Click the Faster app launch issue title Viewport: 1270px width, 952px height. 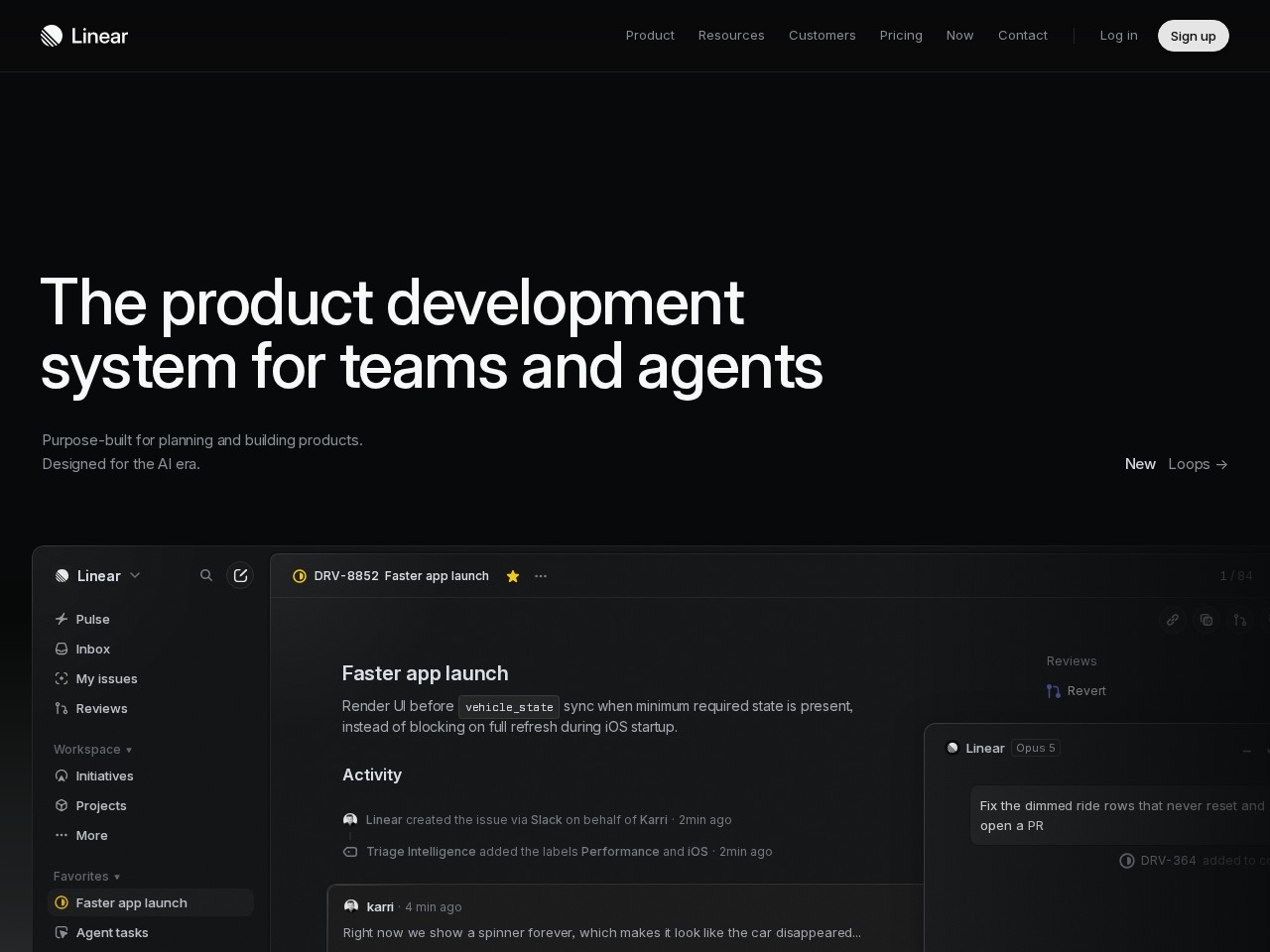pos(426,673)
